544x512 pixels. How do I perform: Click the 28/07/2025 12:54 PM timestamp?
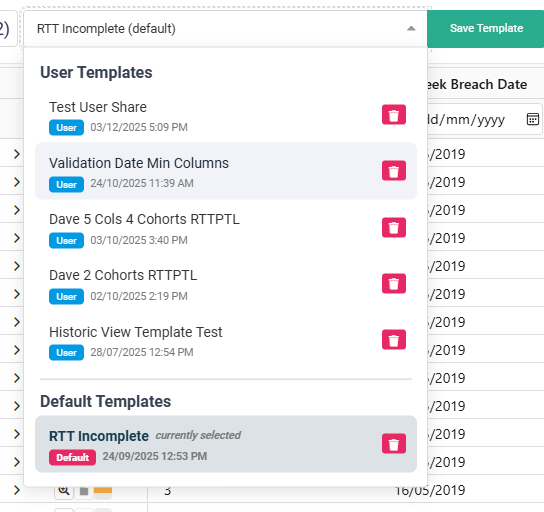click(142, 352)
